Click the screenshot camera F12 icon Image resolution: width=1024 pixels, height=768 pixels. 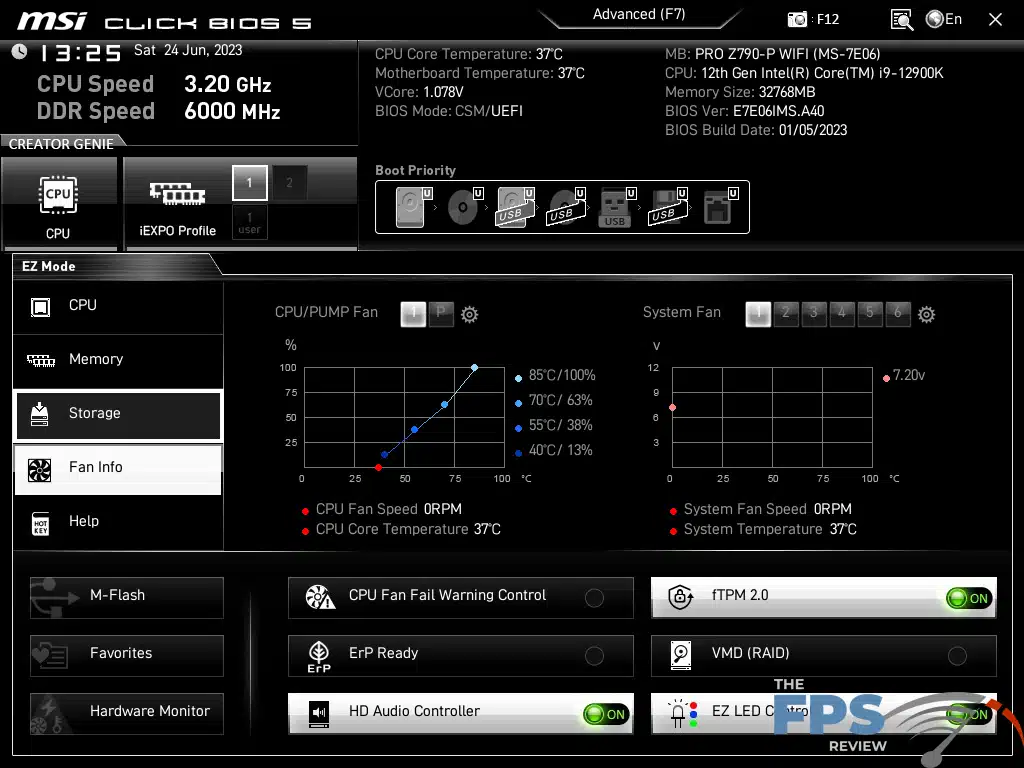pos(797,19)
